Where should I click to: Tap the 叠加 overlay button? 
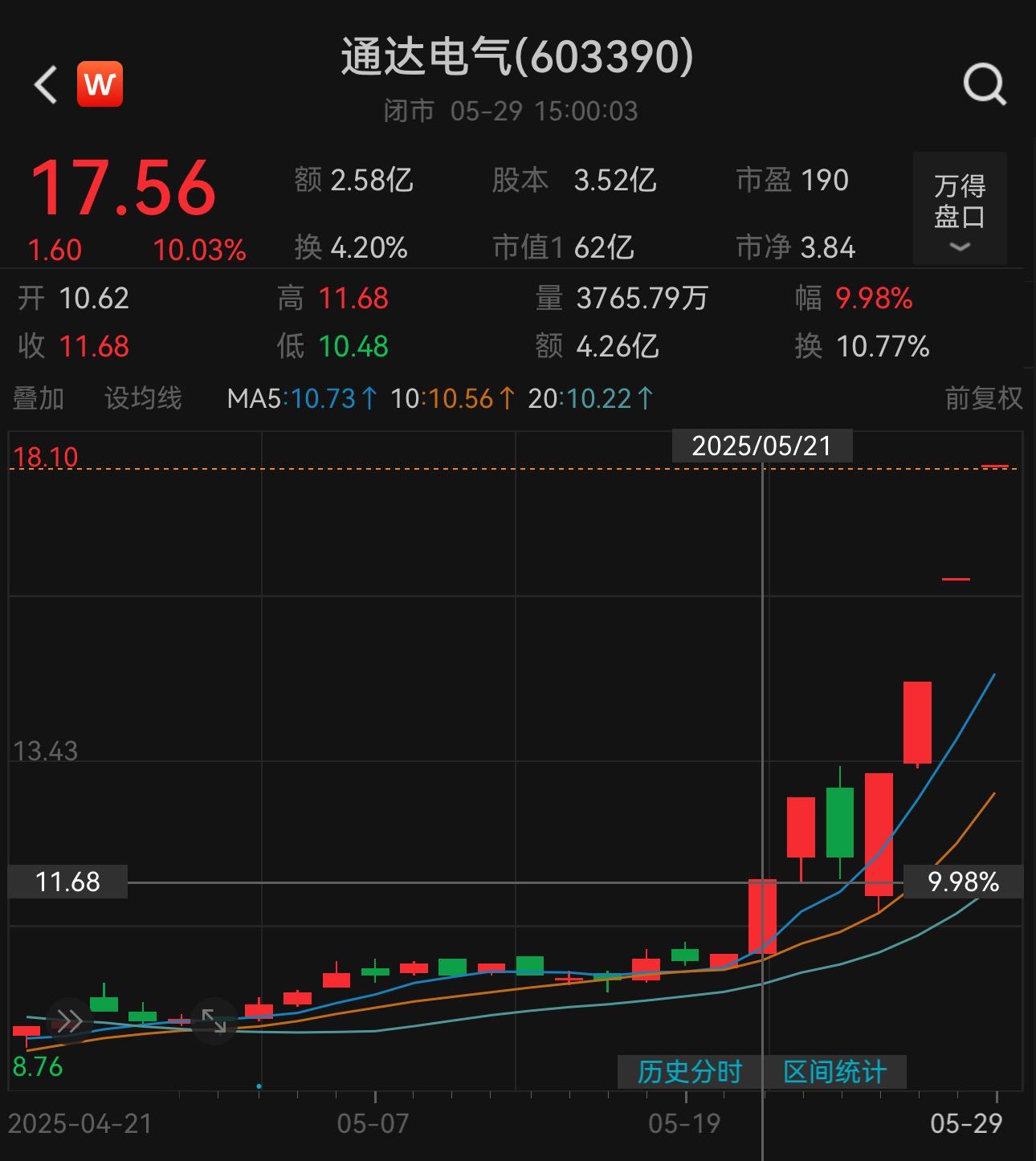pos(39,398)
